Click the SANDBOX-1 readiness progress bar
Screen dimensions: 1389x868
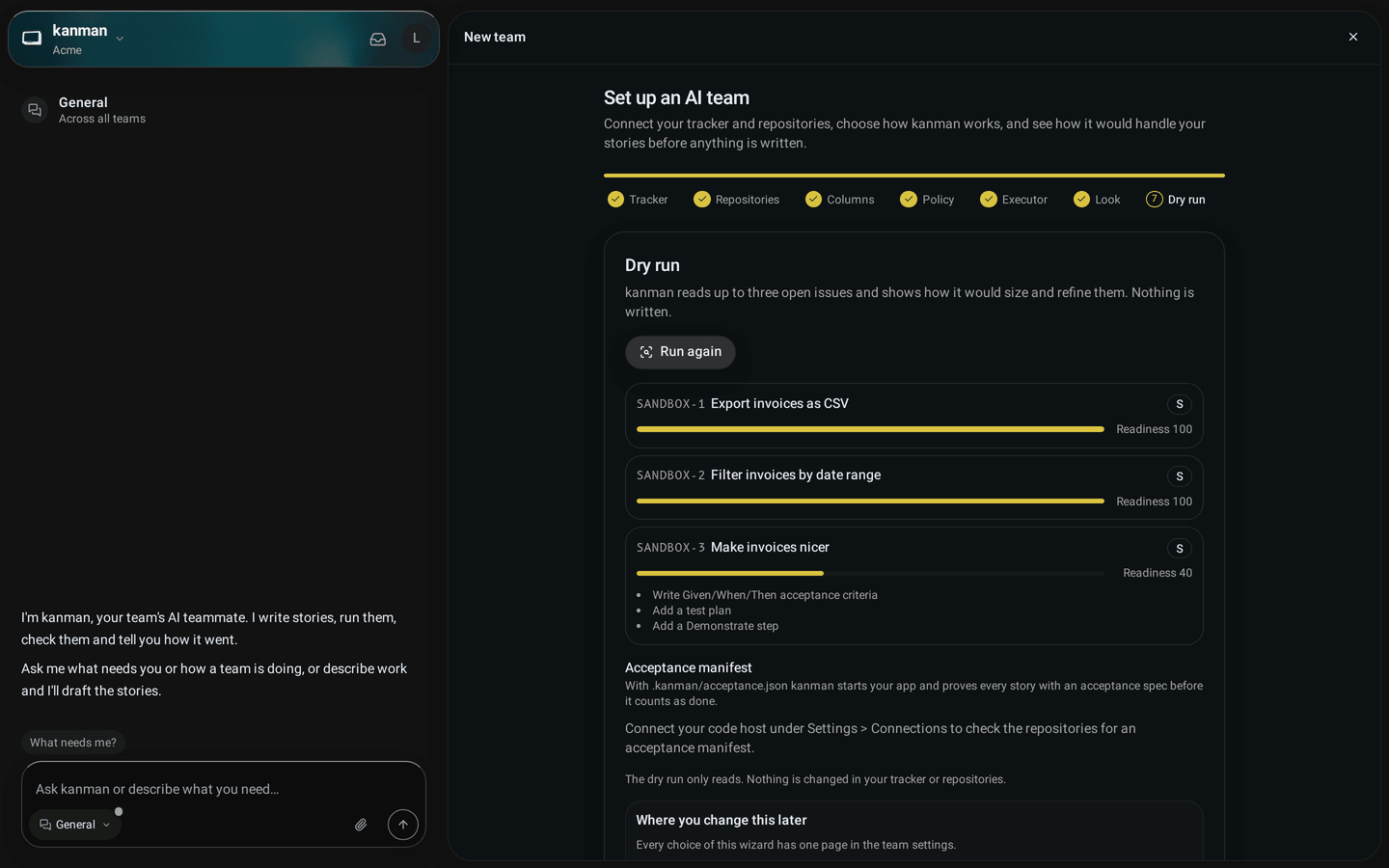(x=870, y=429)
